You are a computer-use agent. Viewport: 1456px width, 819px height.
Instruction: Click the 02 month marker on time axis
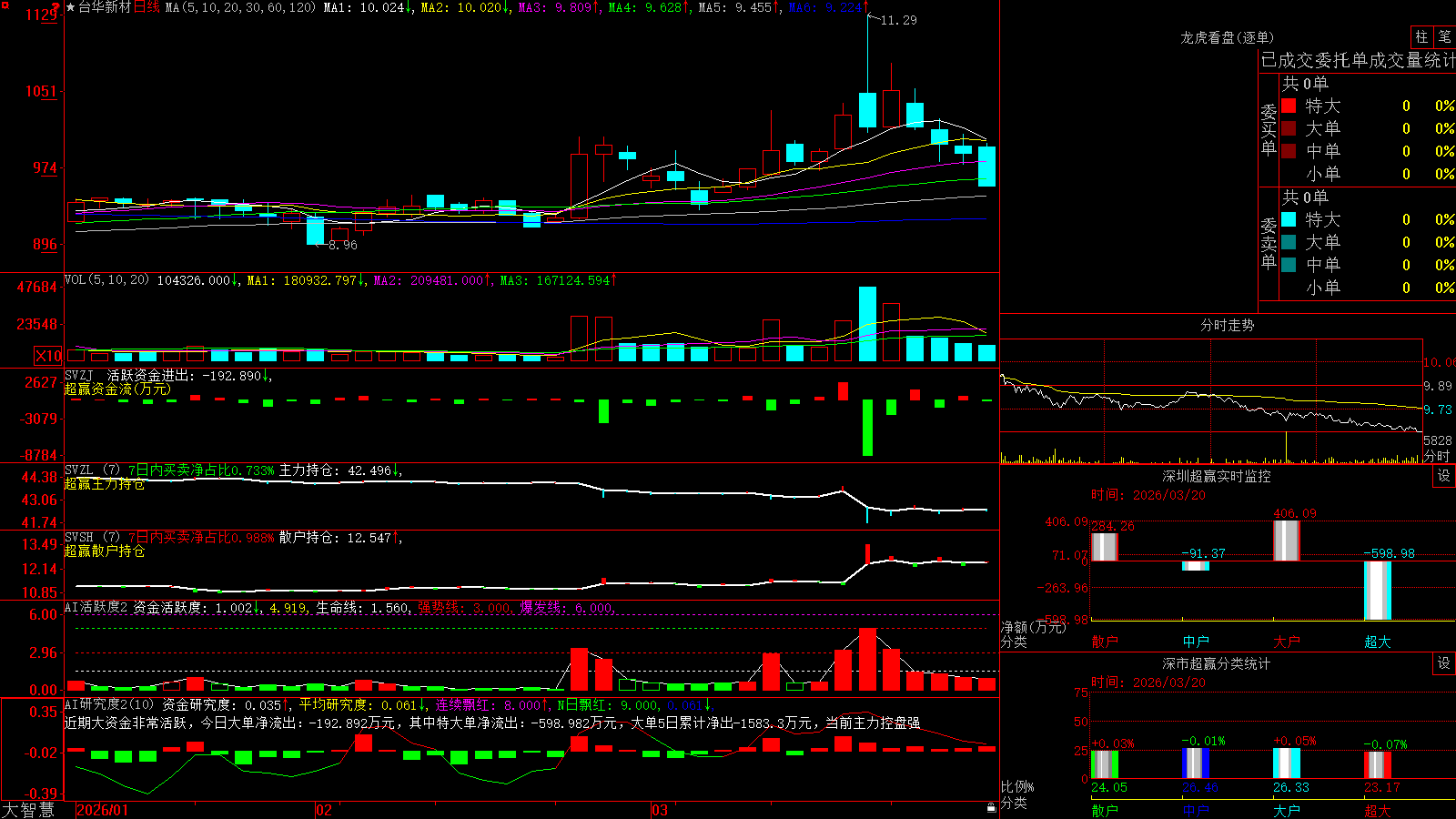323,810
